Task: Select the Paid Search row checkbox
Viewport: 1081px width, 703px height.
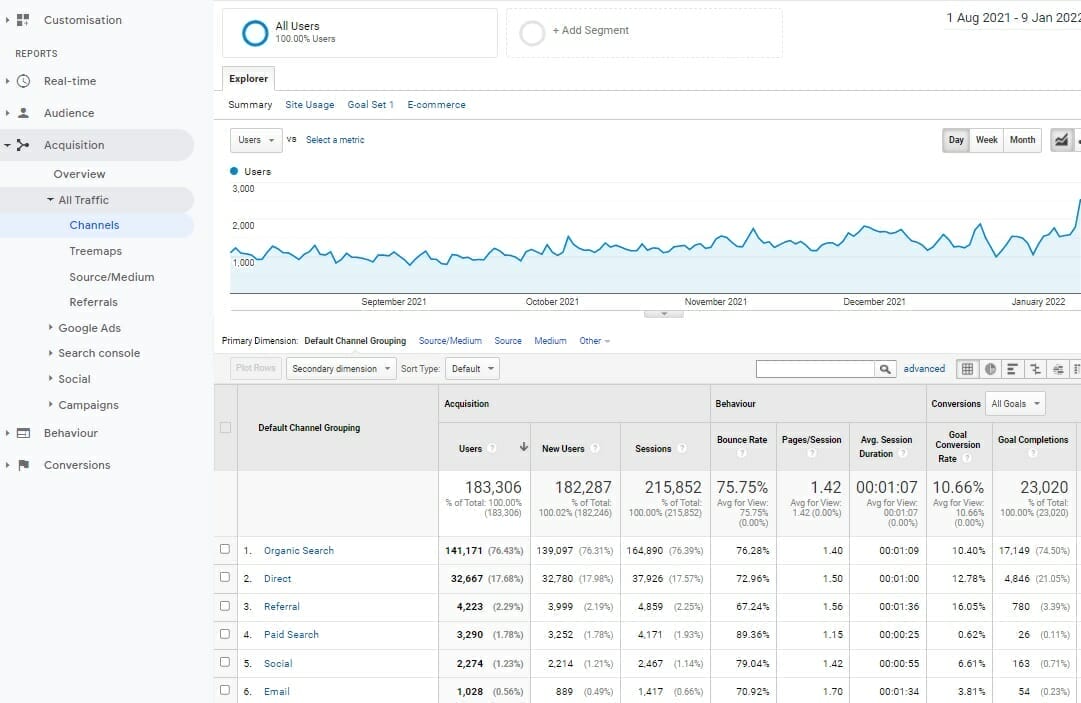Action: click(225, 634)
